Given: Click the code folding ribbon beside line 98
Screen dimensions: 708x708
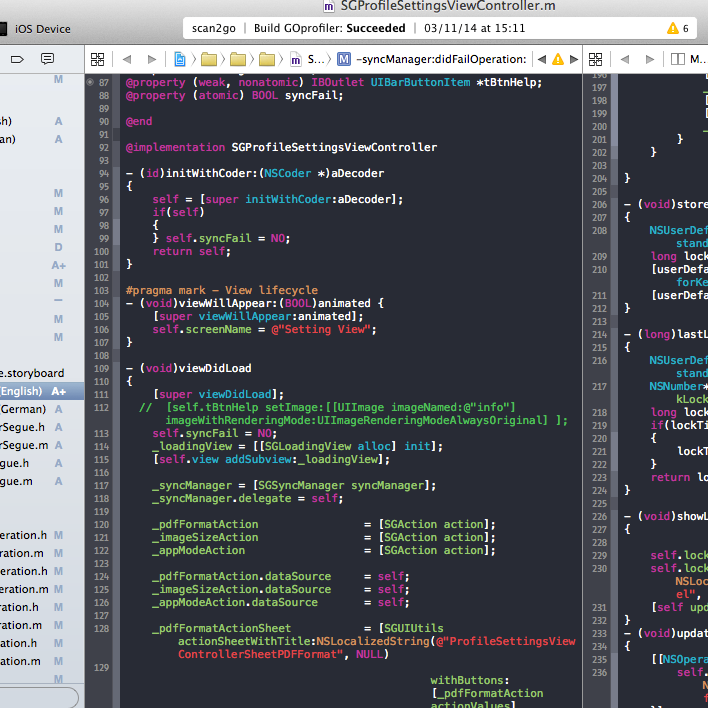Looking at the screenshot, I should tap(116, 225).
